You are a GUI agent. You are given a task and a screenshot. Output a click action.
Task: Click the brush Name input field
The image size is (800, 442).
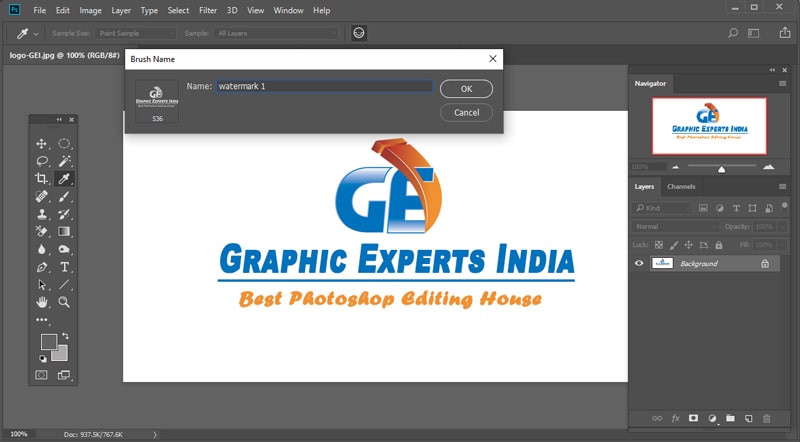[x=324, y=86]
